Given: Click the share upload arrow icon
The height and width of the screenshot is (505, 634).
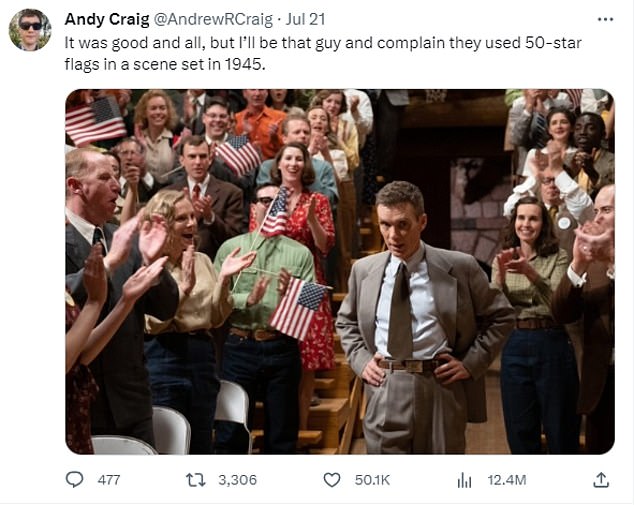Looking at the screenshot, I should pos(601,480).
